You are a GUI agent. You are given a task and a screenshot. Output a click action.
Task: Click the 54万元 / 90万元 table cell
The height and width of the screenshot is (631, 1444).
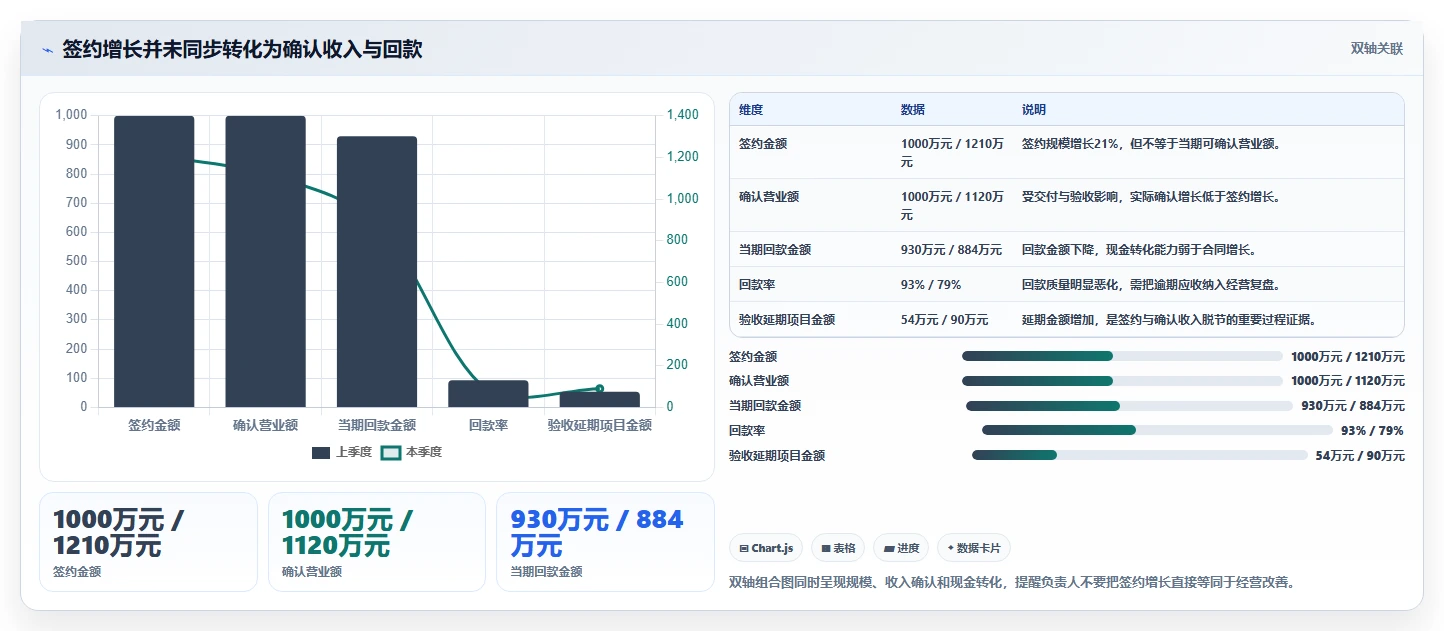click(945, 320)
